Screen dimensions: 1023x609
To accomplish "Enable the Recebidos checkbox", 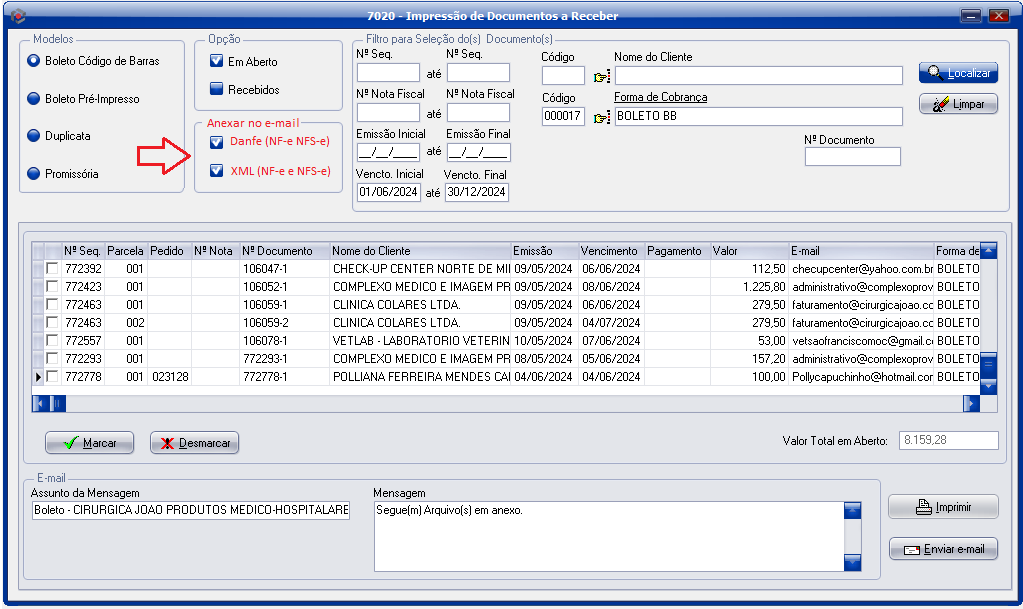I will click(x=216, y=89).
